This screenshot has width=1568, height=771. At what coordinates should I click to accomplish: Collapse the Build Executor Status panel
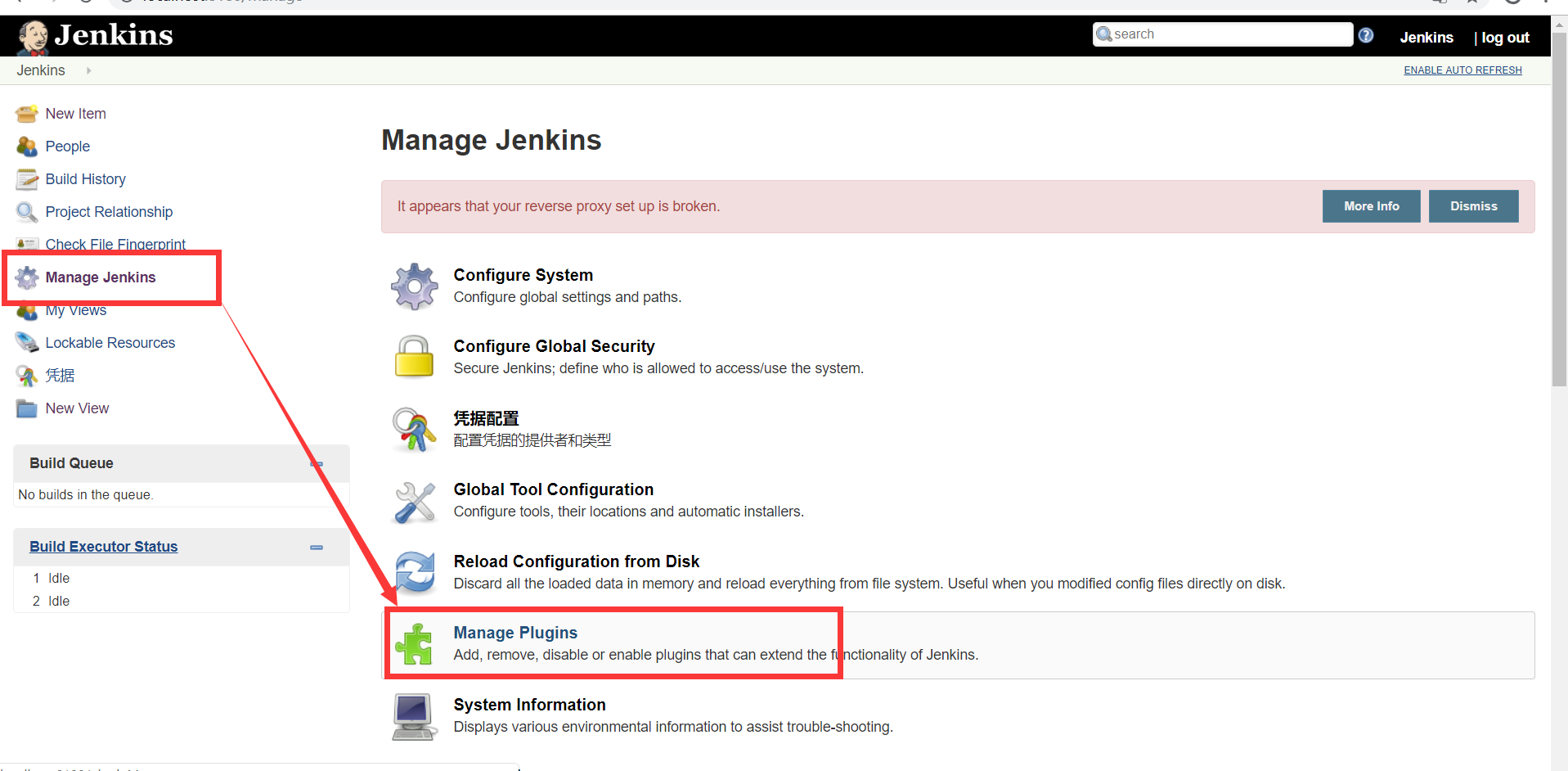coord(317,548)
